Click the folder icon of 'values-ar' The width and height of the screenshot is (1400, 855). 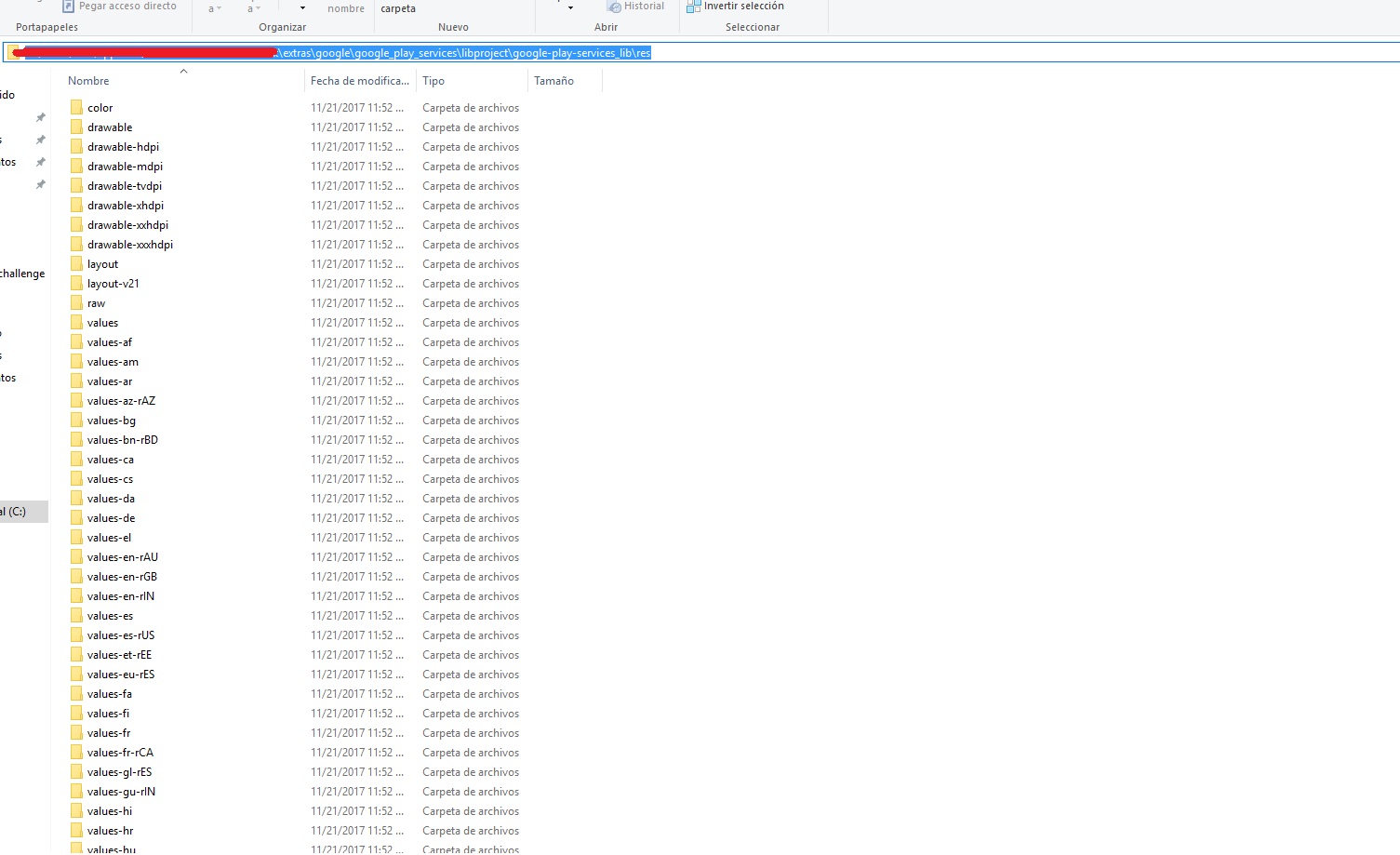77,381
